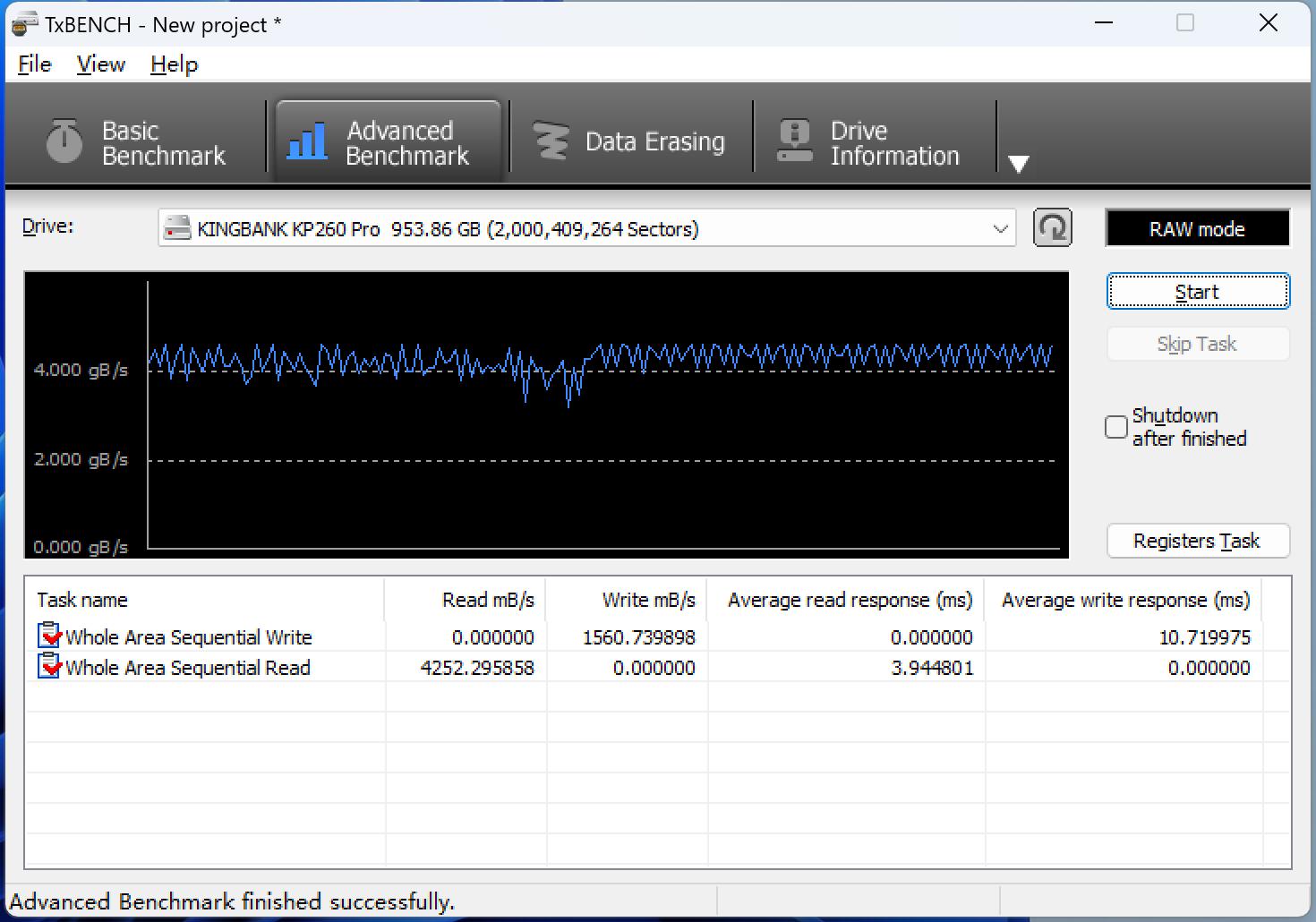Enable the Shutdown after finished checkbox
The image size is (1316, 922).
(1115, 427)
